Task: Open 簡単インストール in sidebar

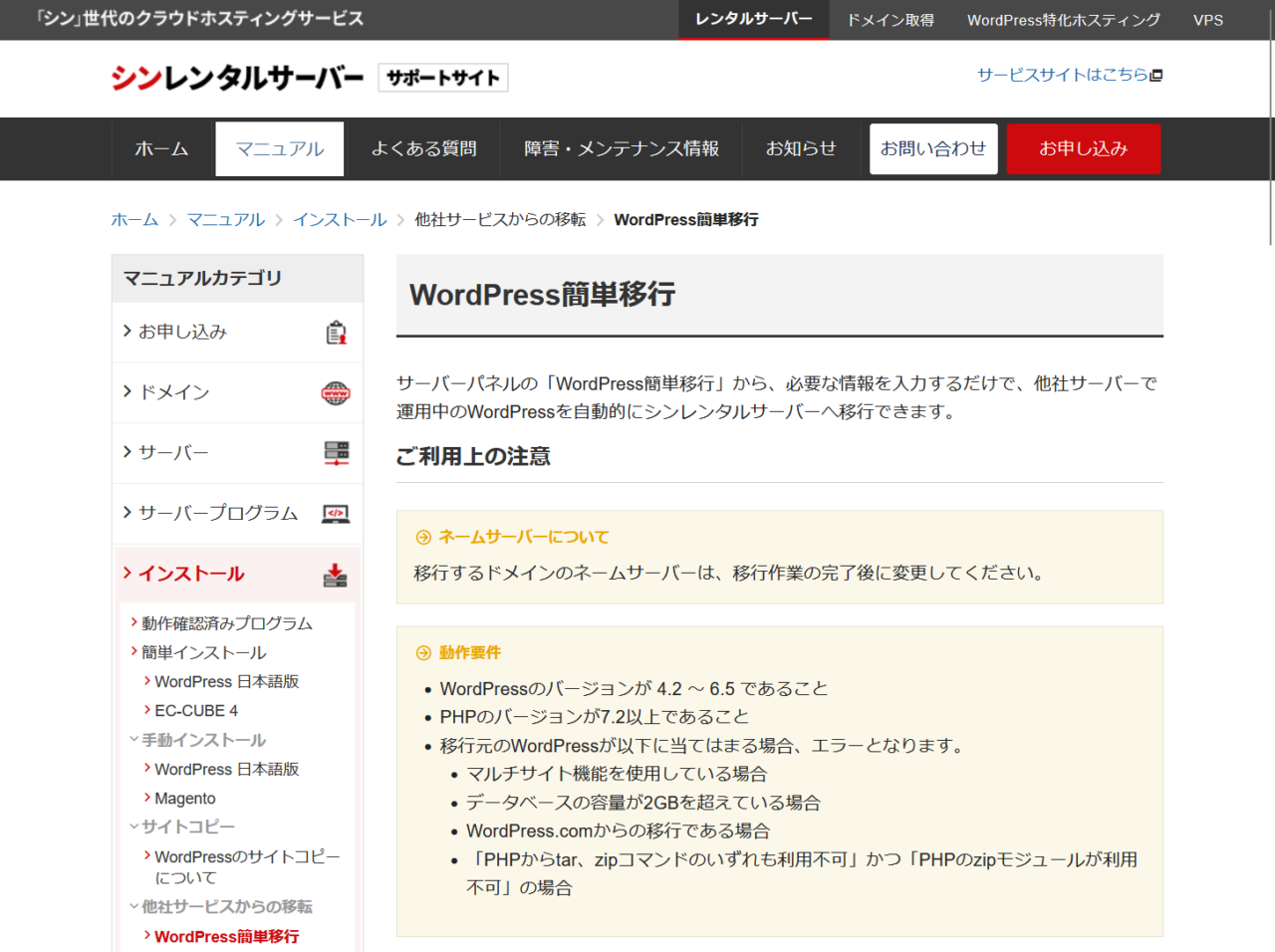Action: [x=204, y=652]
